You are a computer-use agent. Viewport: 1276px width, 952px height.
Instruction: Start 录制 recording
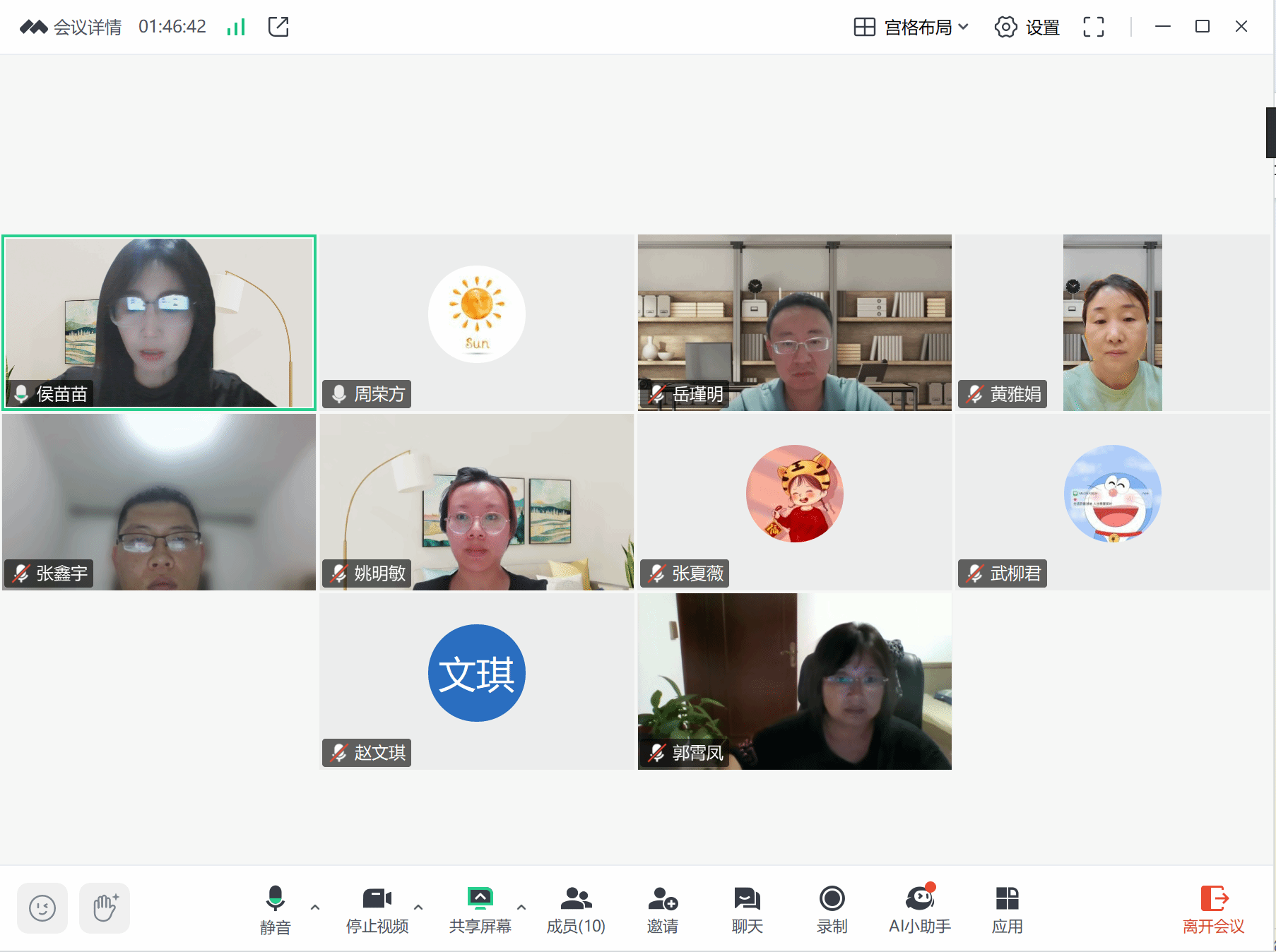tap(832, 910)
